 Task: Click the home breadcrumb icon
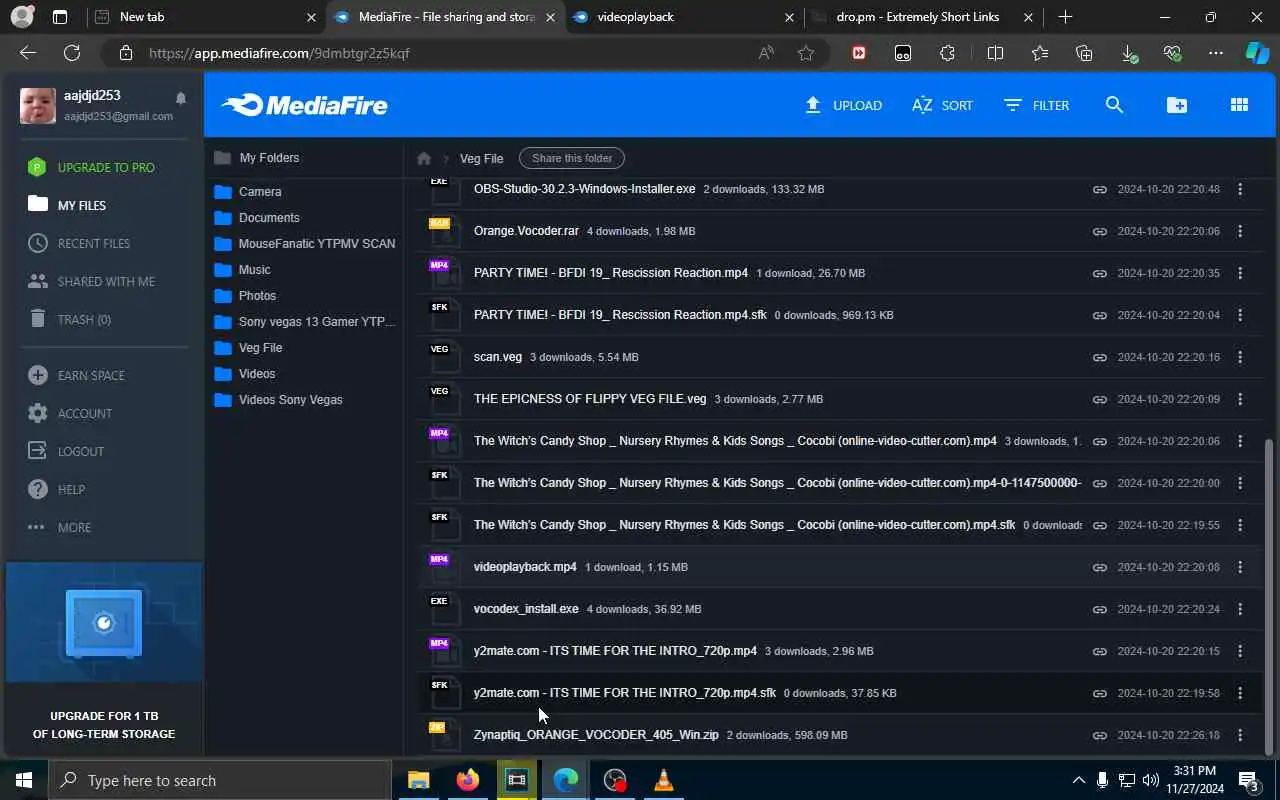coord(424,158)
